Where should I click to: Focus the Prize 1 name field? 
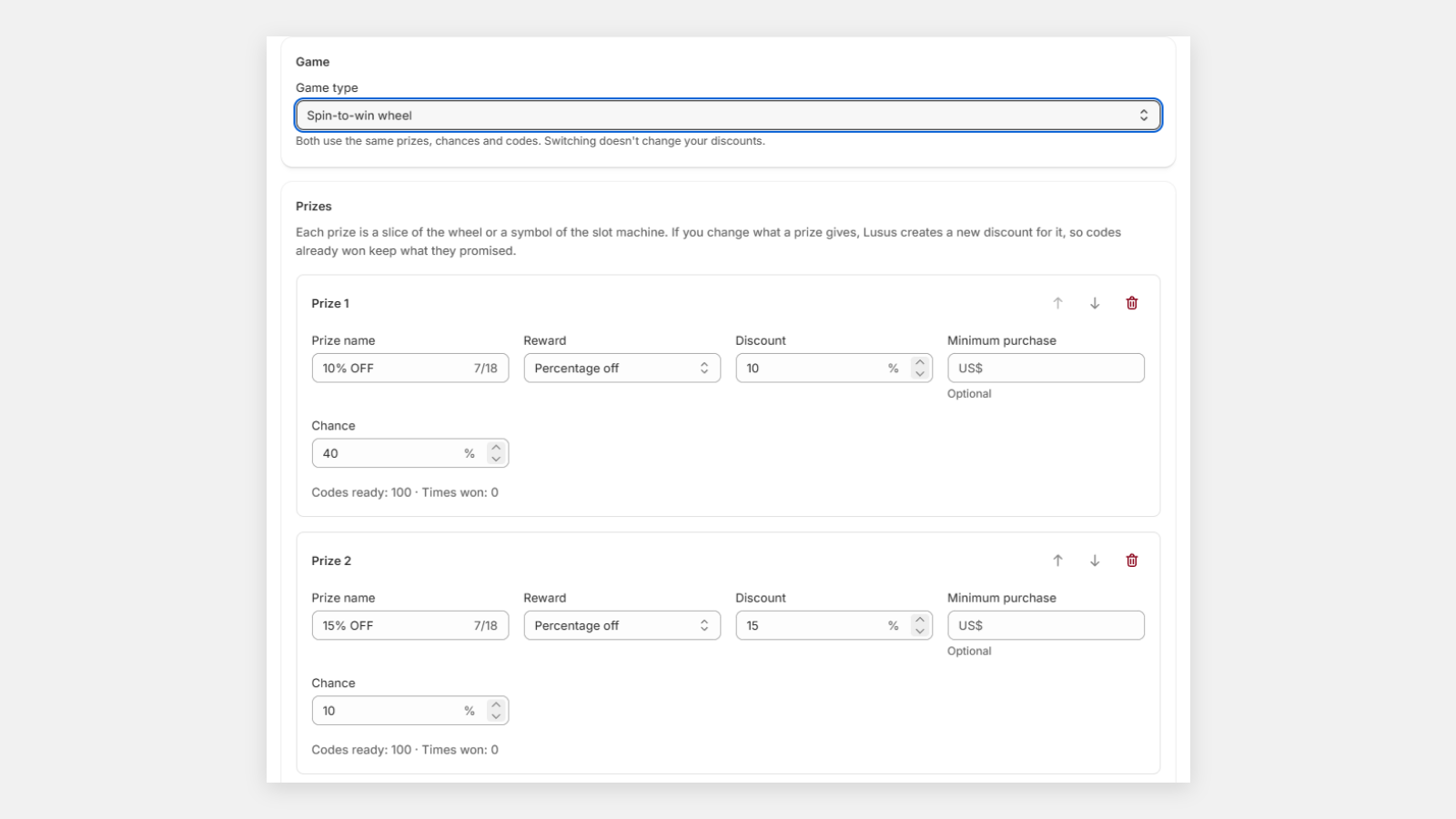tap(410, 368)
